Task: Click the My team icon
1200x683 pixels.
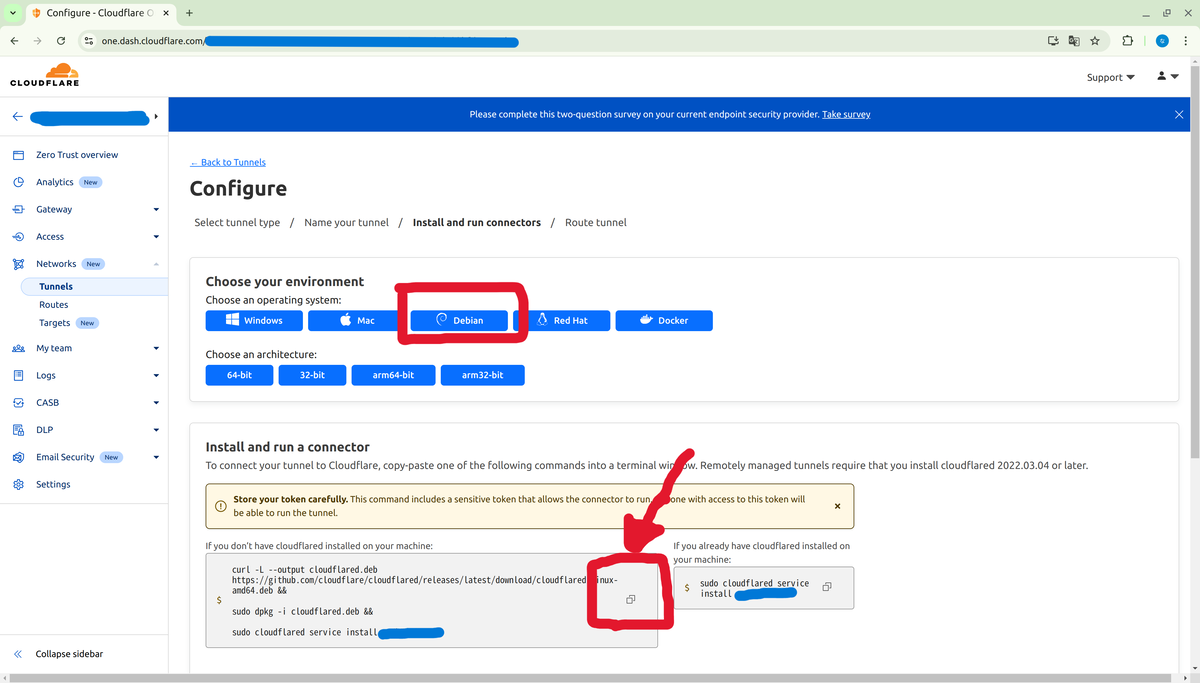Action: click(18, 349)
